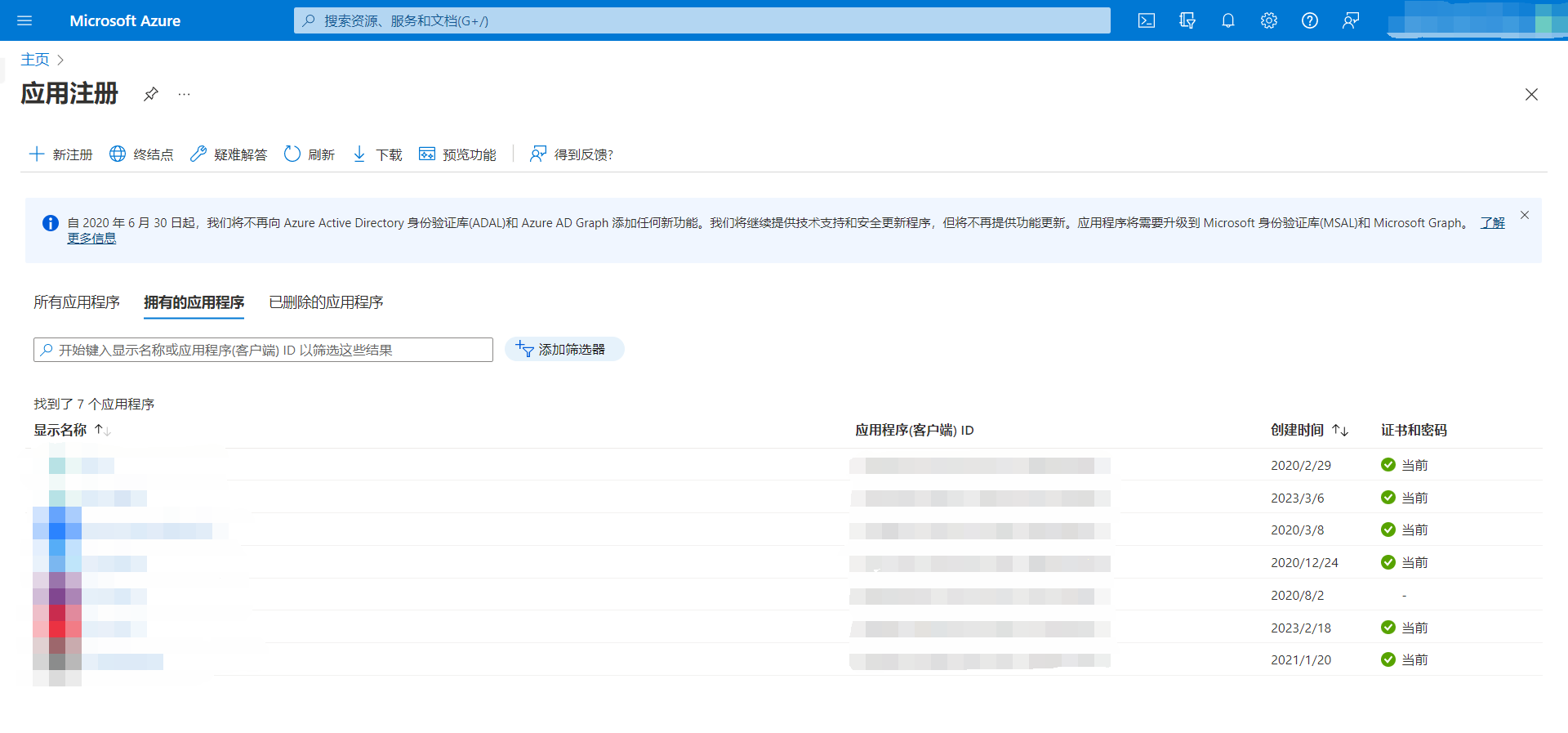This screenshot has height=733, width=1568.
Task: Open notifications bell
Action: pyautogui.click(x=1228, y=20)
